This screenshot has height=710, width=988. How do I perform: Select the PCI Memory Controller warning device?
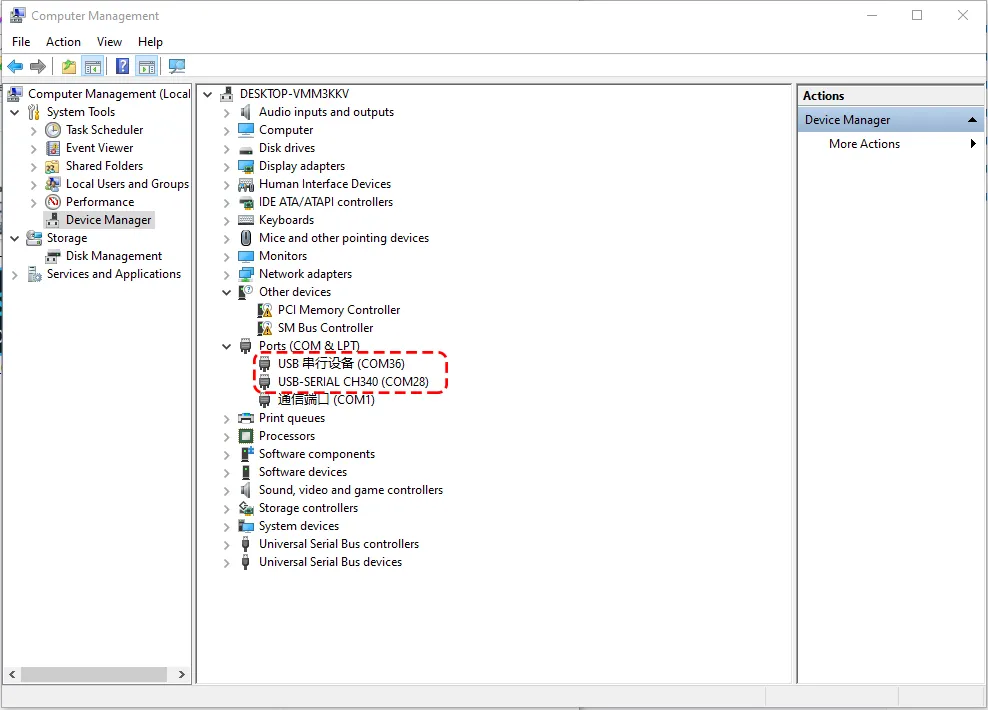click(x=338, y=310)
